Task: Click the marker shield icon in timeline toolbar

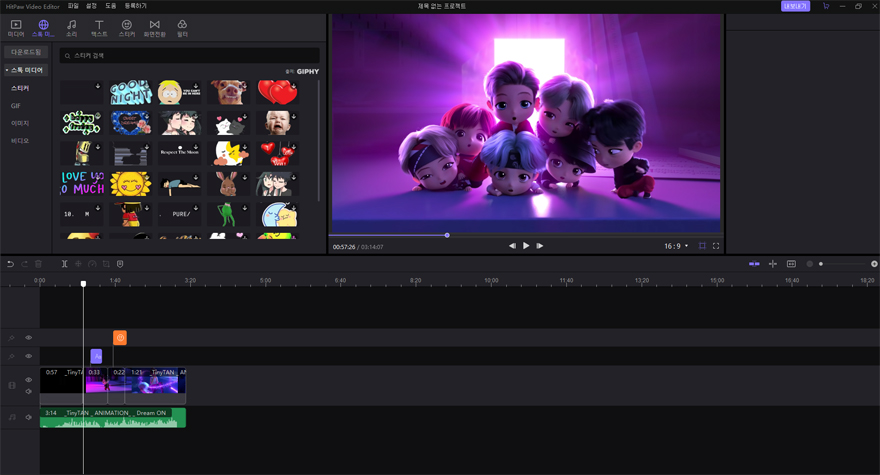Action: coord(120,264)
